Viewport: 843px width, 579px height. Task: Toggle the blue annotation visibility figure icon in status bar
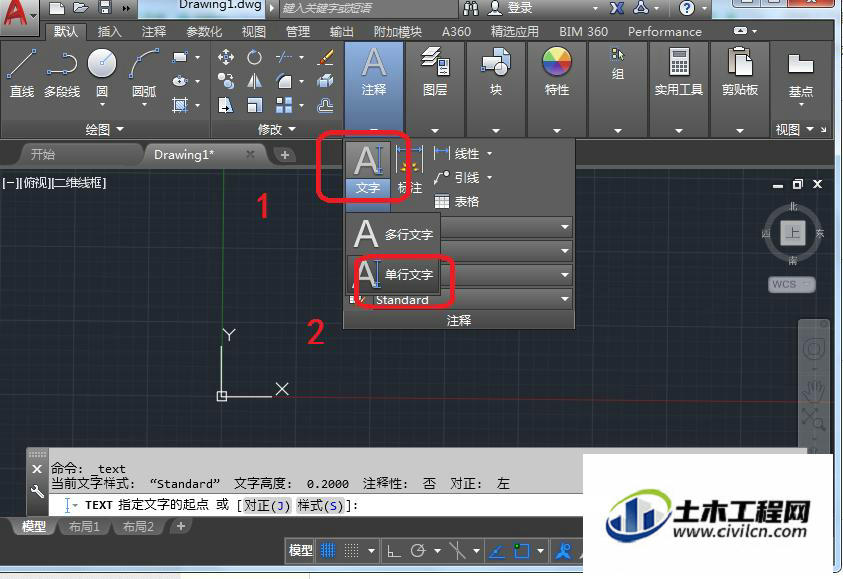click(563, 551)
